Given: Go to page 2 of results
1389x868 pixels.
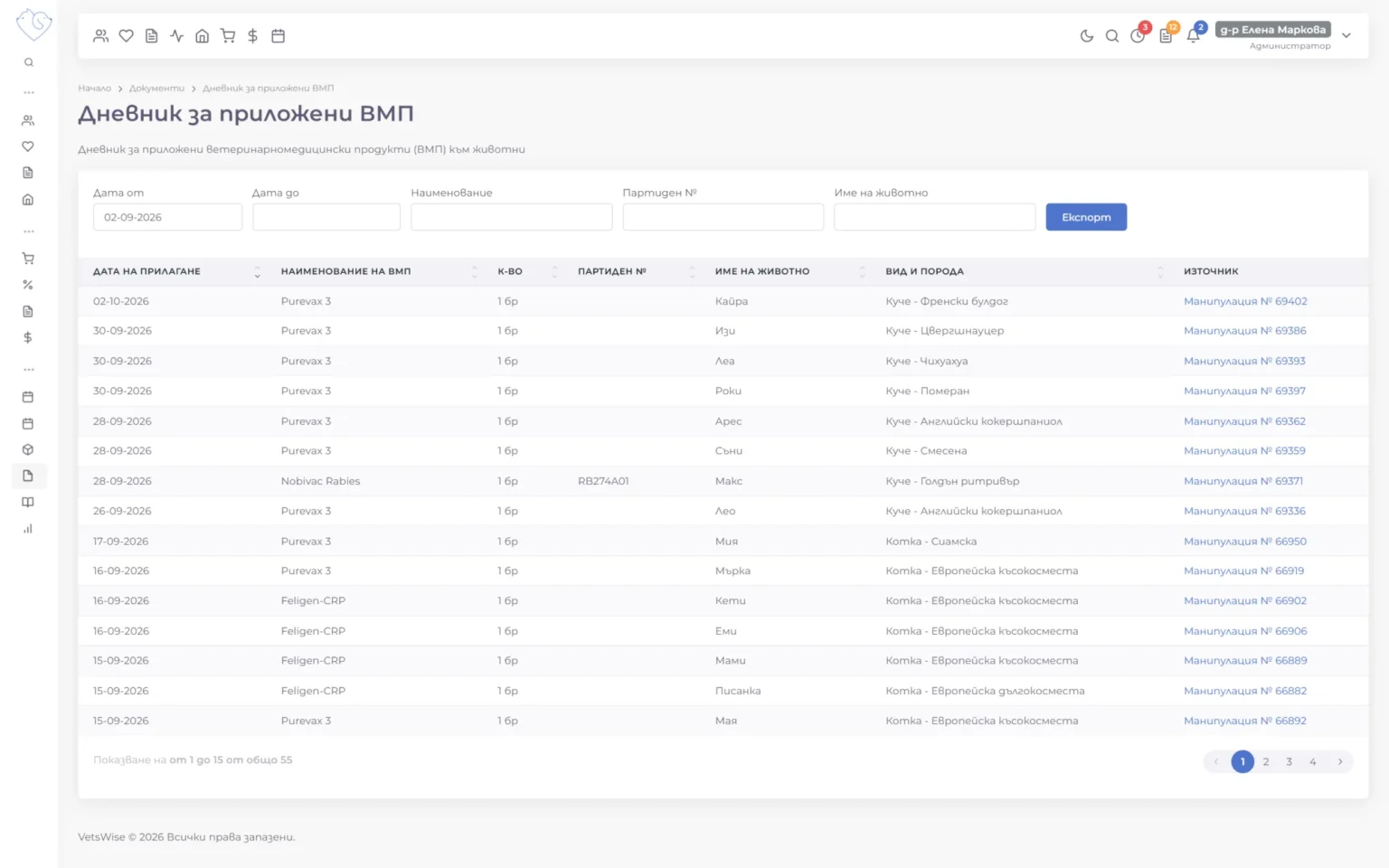Looking at the screenshot, I should tap(1266, 761).
